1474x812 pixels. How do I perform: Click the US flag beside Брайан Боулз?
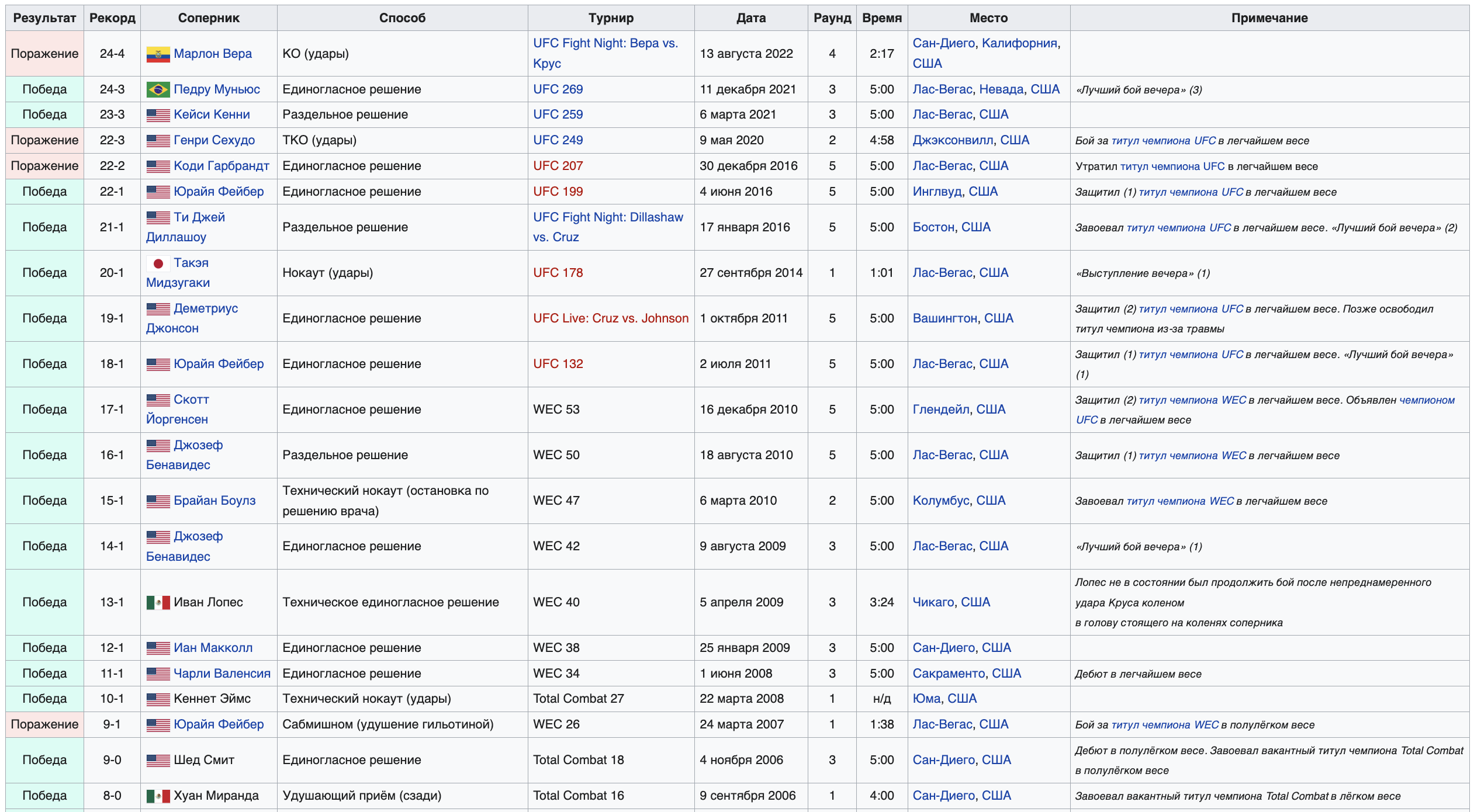(158, 501)
